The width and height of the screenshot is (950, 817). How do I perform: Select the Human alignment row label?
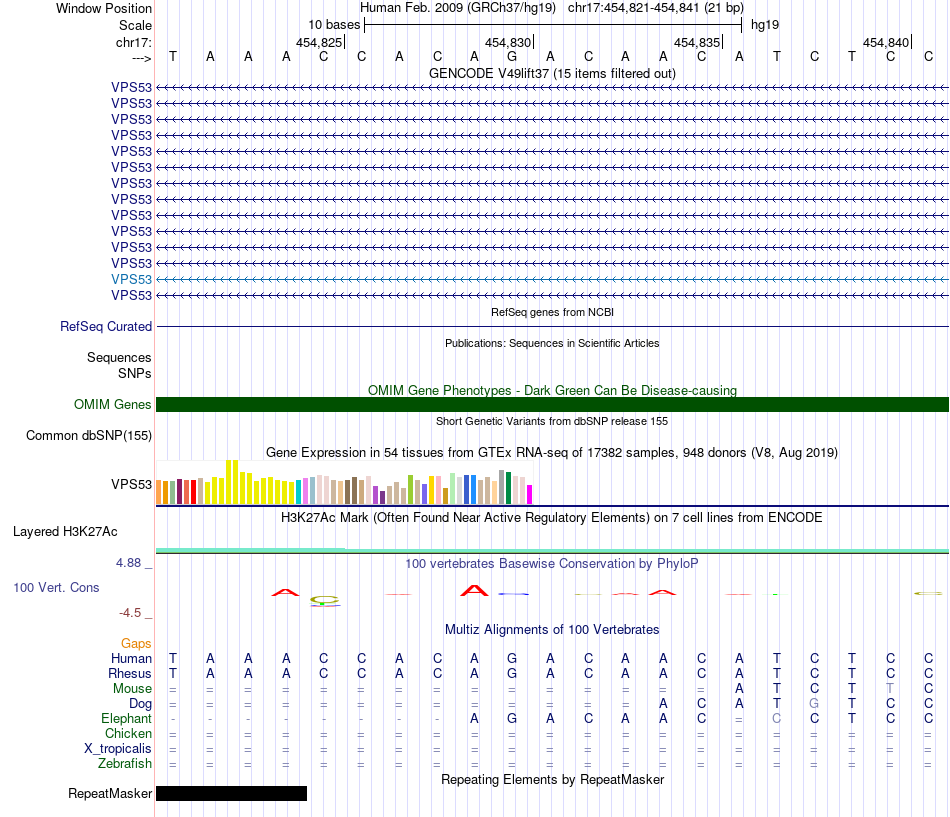tap(131, 658)
